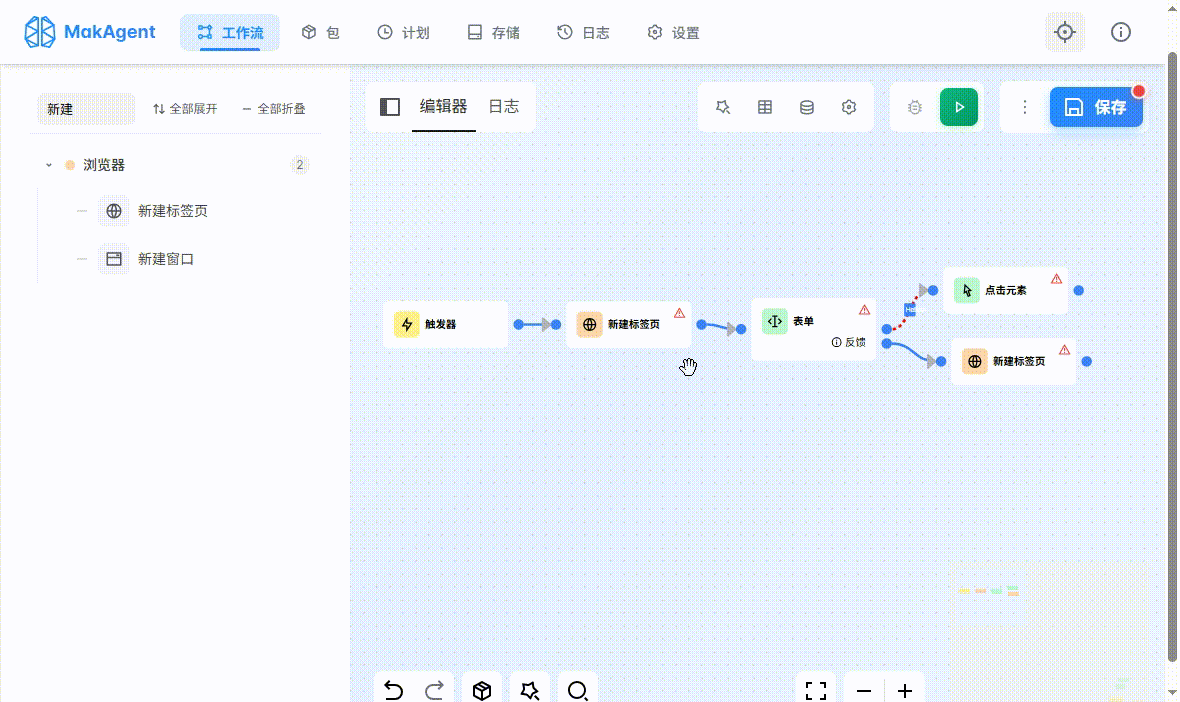Open the search tool at the bottom toolbar

click(x=578, y=690)
